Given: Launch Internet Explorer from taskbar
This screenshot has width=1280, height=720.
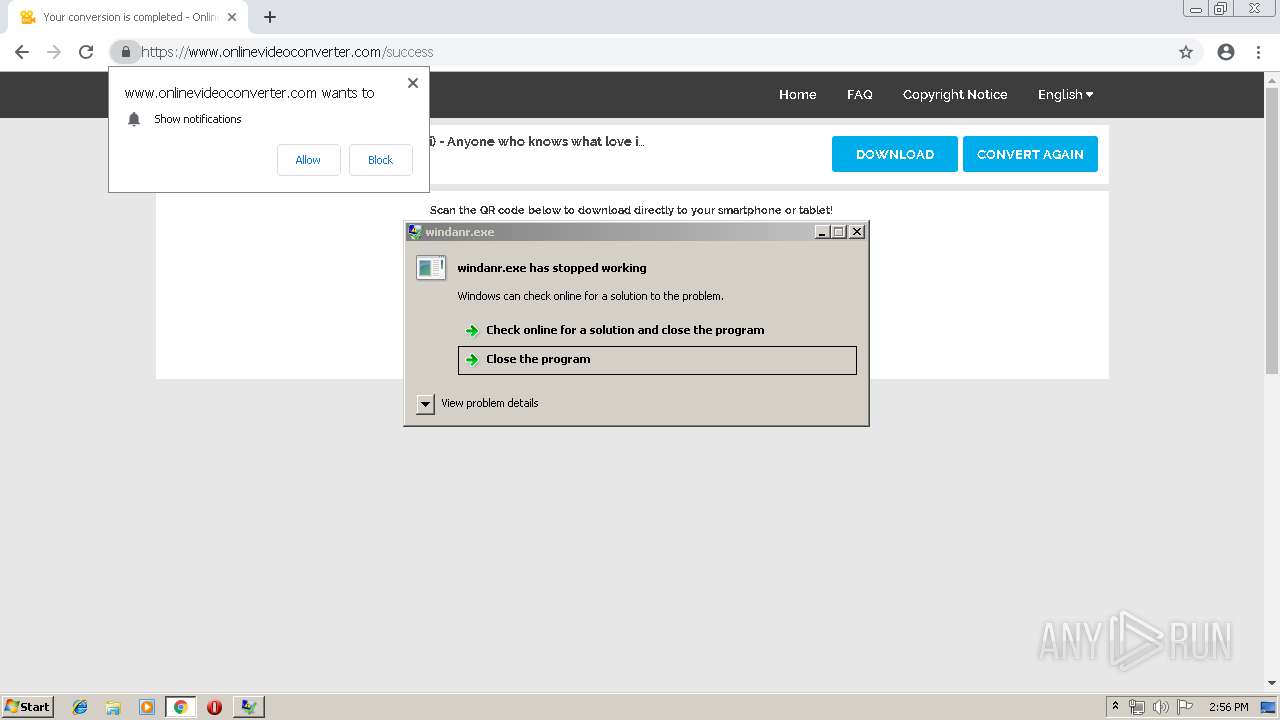Looking at the screenshot, I should coord(80,707).
